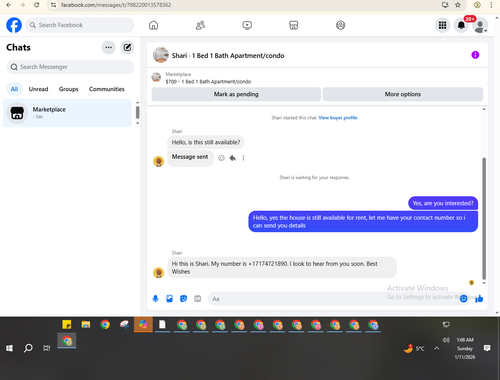Go to the Home feed icon

[153, 25]
